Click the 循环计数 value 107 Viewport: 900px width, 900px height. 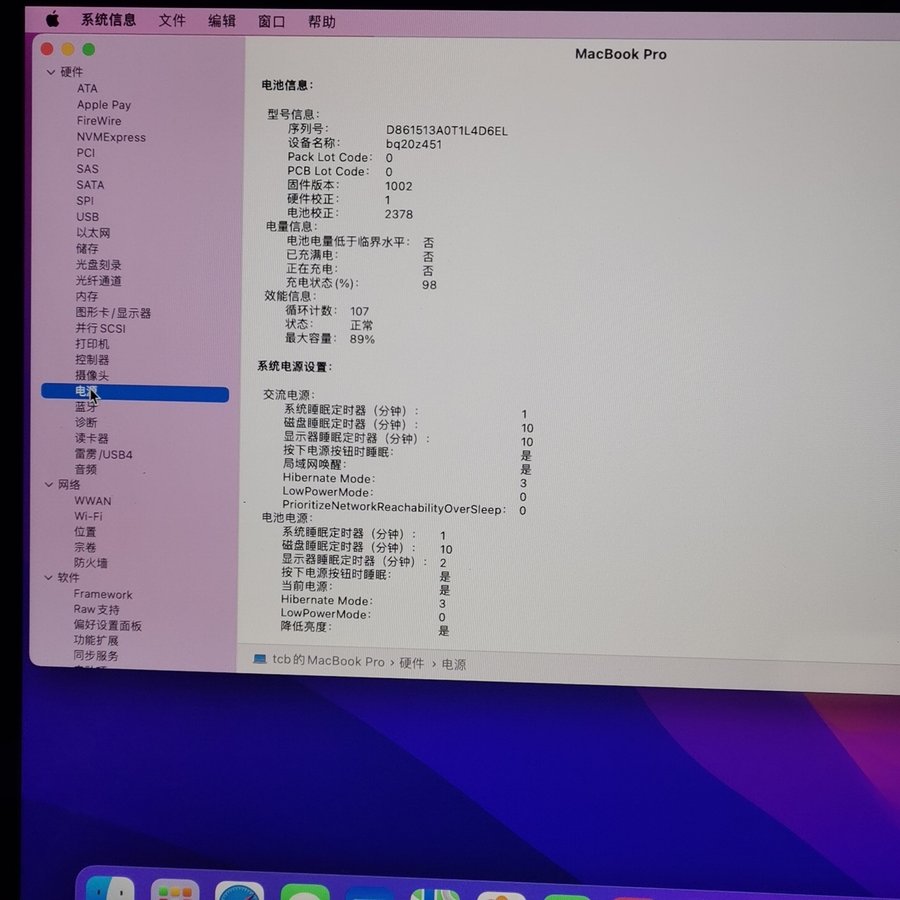(359, 311)
